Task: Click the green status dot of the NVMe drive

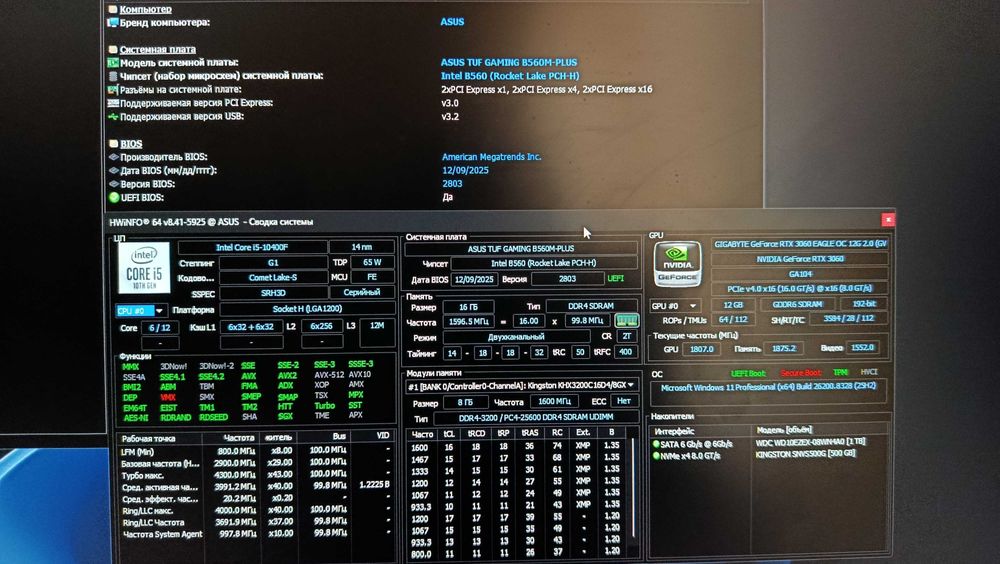Action: [x=656, y=456]
